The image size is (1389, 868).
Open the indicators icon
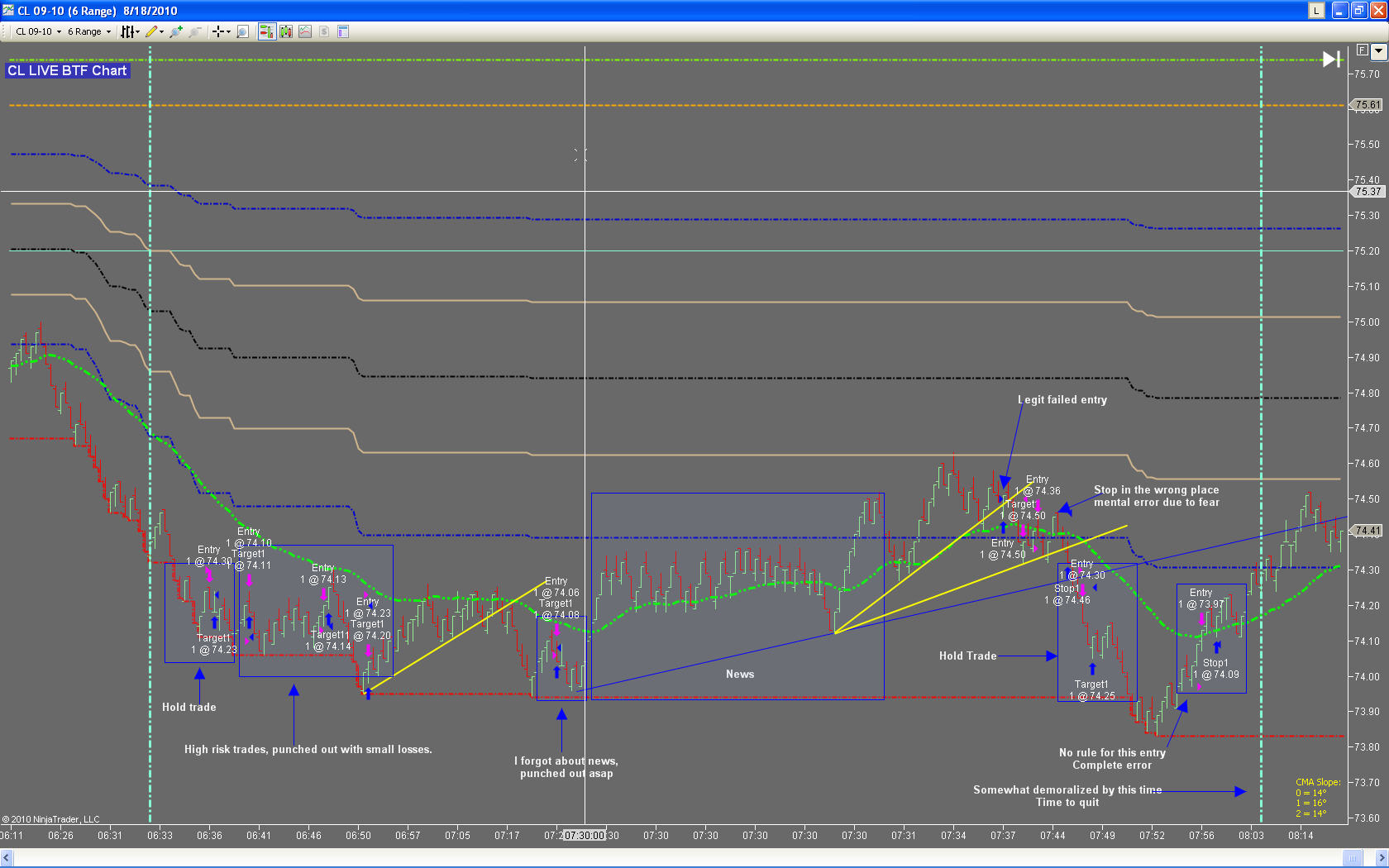pyautogui.click(x=305, y=31)
